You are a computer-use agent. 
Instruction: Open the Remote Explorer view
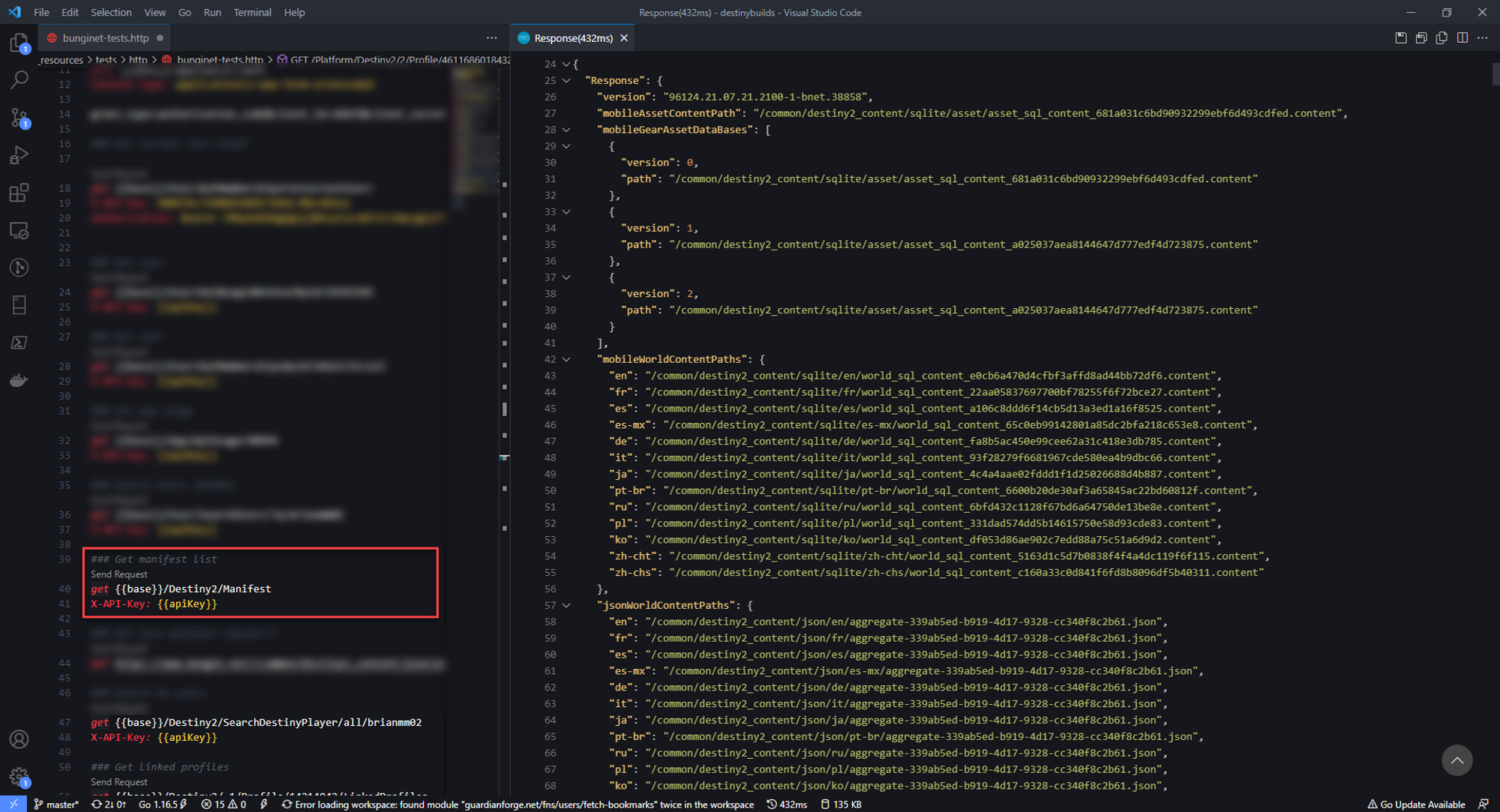[19, 230]
